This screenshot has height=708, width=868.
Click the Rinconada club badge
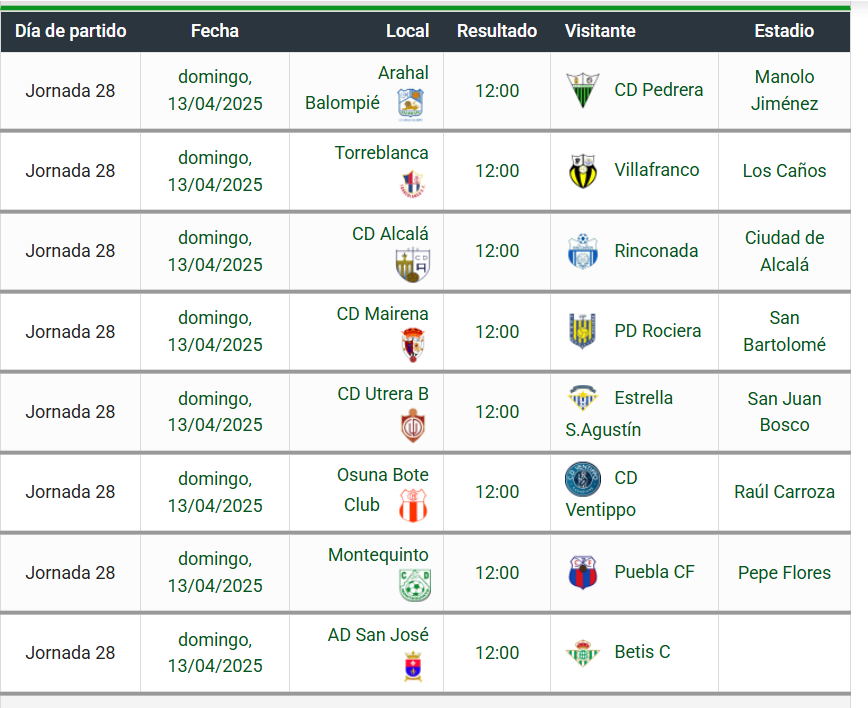[582, 252]
